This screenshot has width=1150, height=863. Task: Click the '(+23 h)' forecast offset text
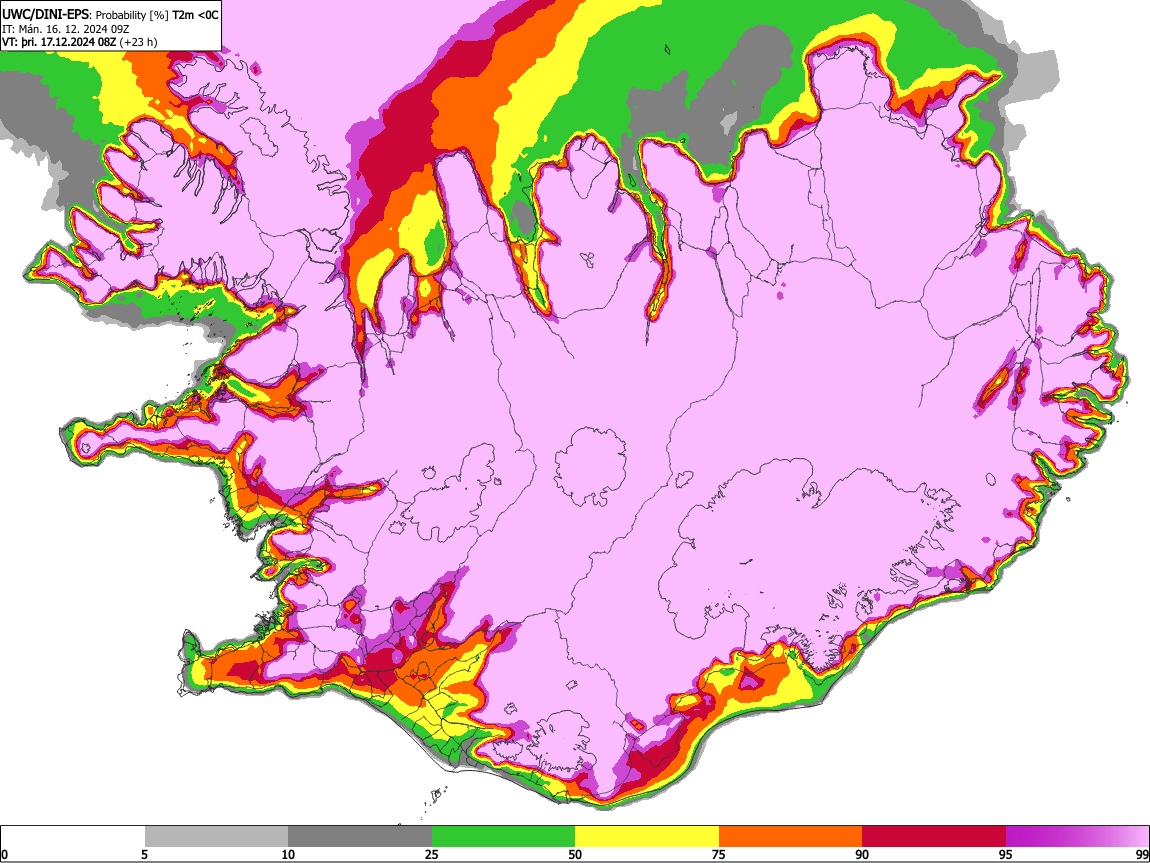point(138,42)
